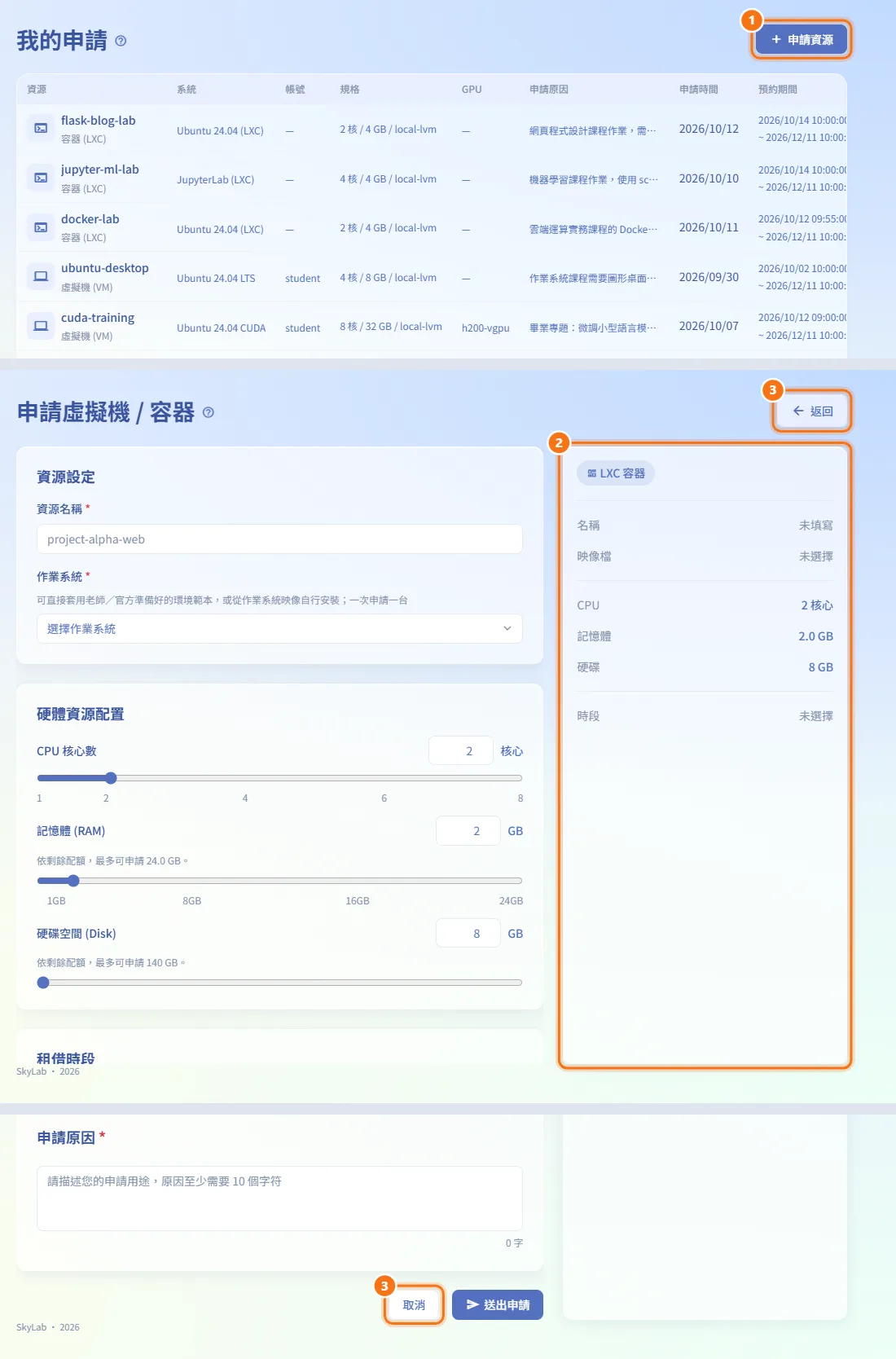Click the 規格 column header
This screenshot has height=1359, width=896.
[x=350, y=90]
